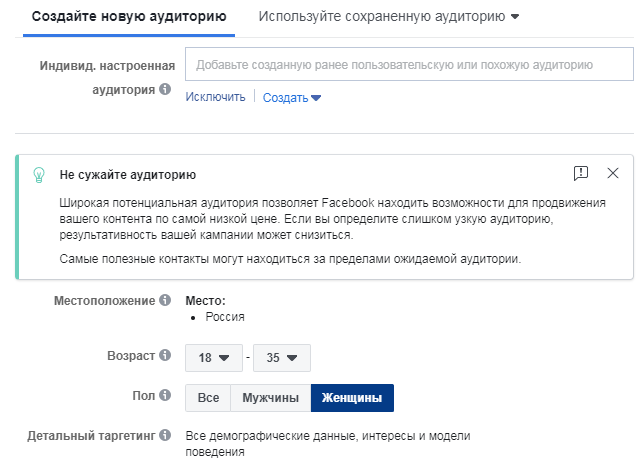Click info icon next to Индивид. настроенная аудитория
This screenshot has width=636, height=474.
pos(165,90)
